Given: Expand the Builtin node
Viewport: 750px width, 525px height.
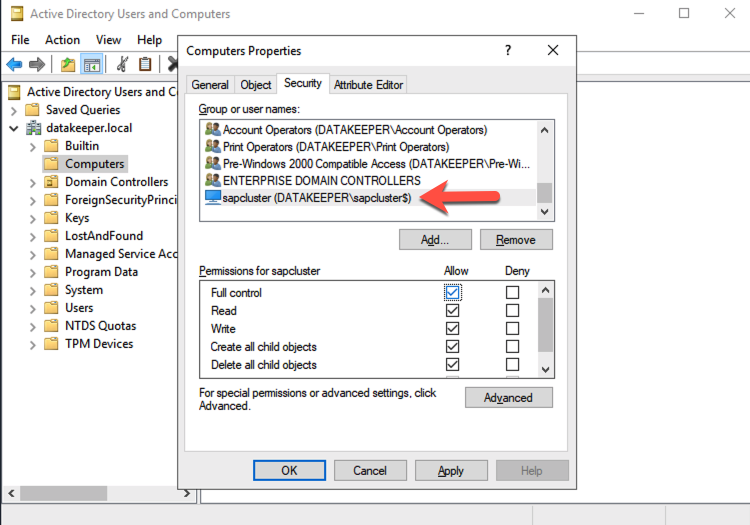Looking at the screenshot, I should pos(33,147).
